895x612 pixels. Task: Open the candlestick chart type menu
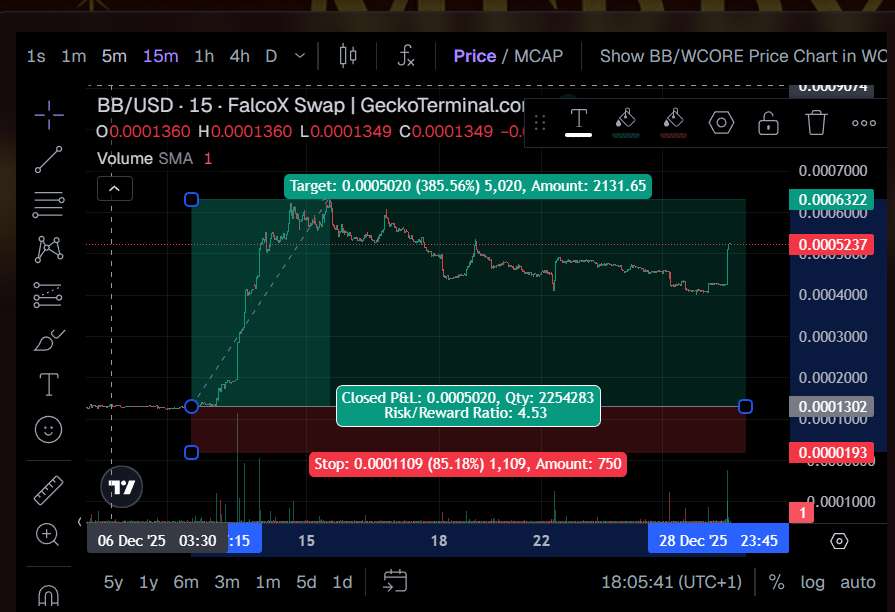[348, 56]
